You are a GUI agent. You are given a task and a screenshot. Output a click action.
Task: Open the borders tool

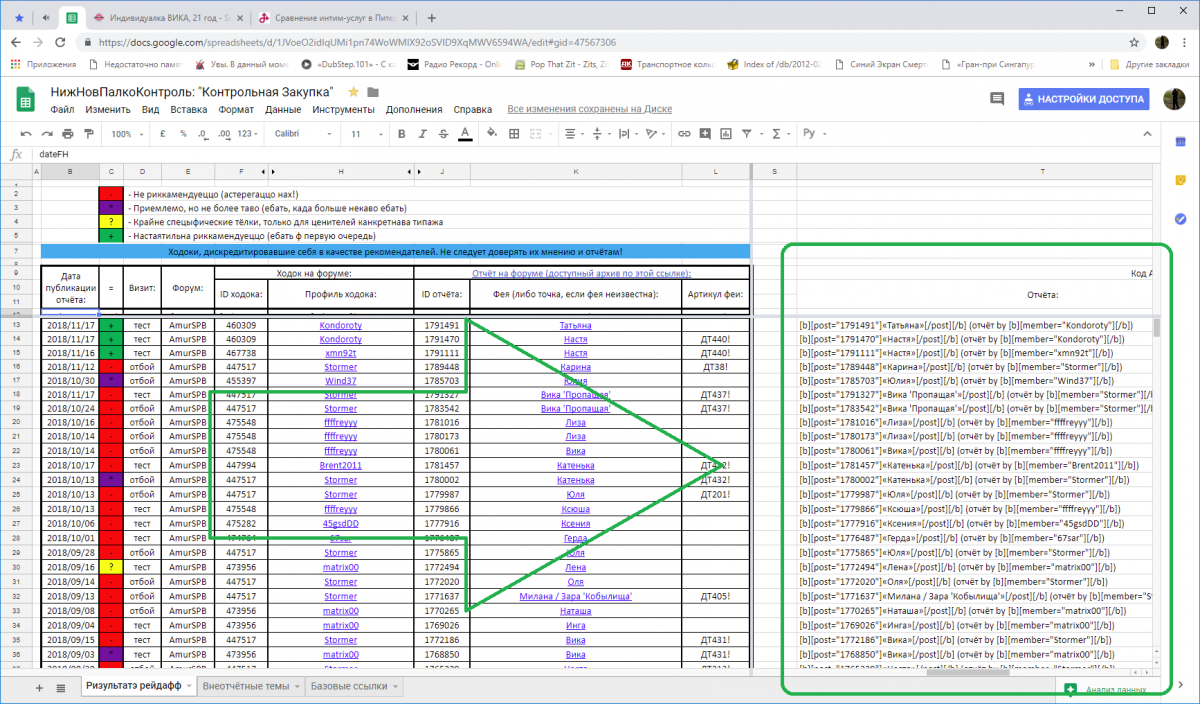(515, 133)
